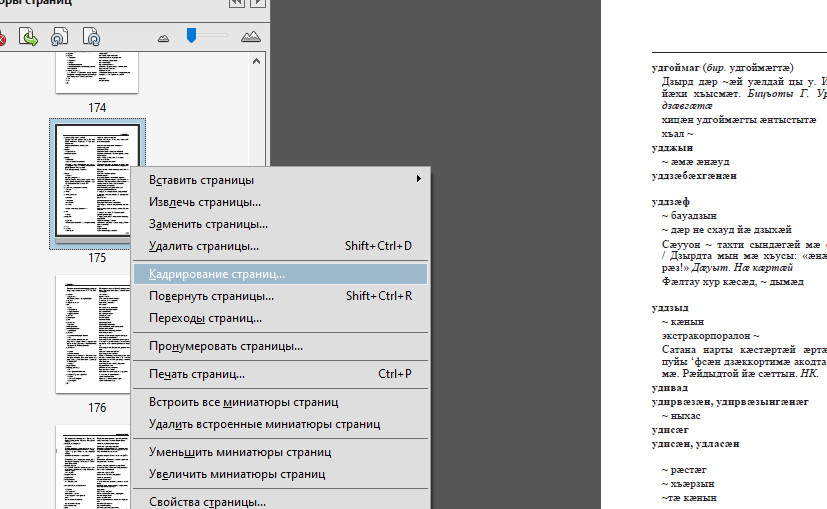The width and height of the screenshot is (827, 509).
Task: Click the entry уддзæф in document
Action: click(x=671, y=201)
